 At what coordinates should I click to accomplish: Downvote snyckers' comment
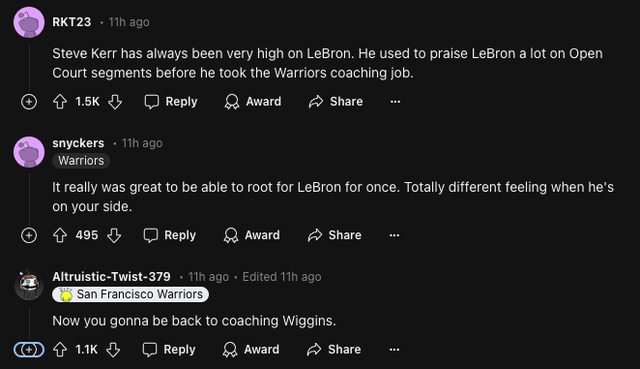[x=114, y=235]
